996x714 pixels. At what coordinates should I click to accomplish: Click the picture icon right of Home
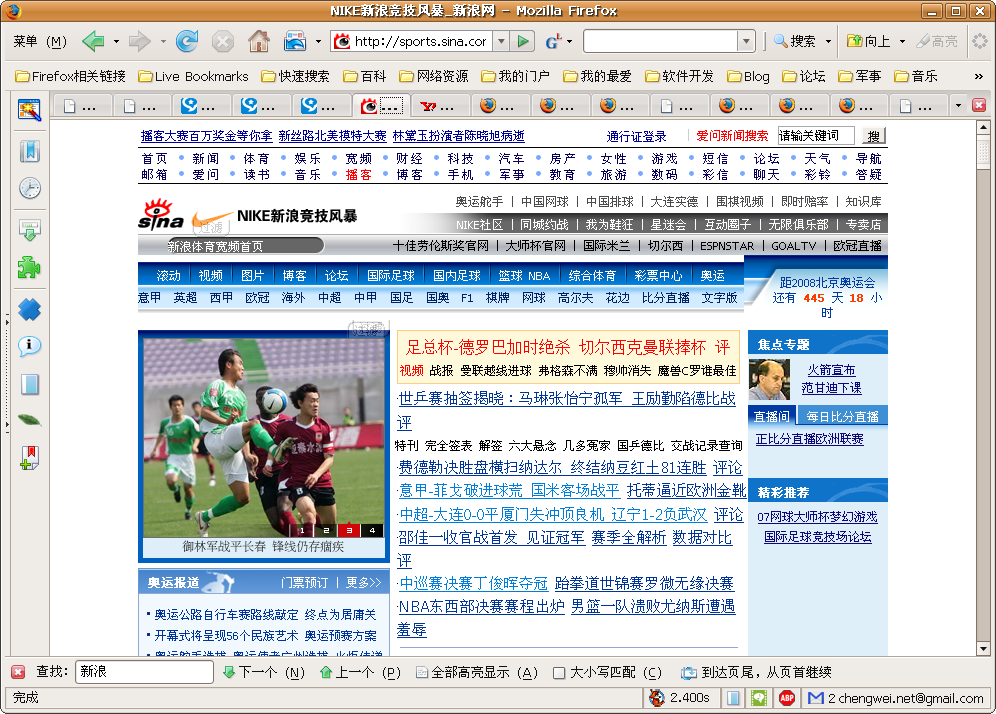(x=295, y=42)
